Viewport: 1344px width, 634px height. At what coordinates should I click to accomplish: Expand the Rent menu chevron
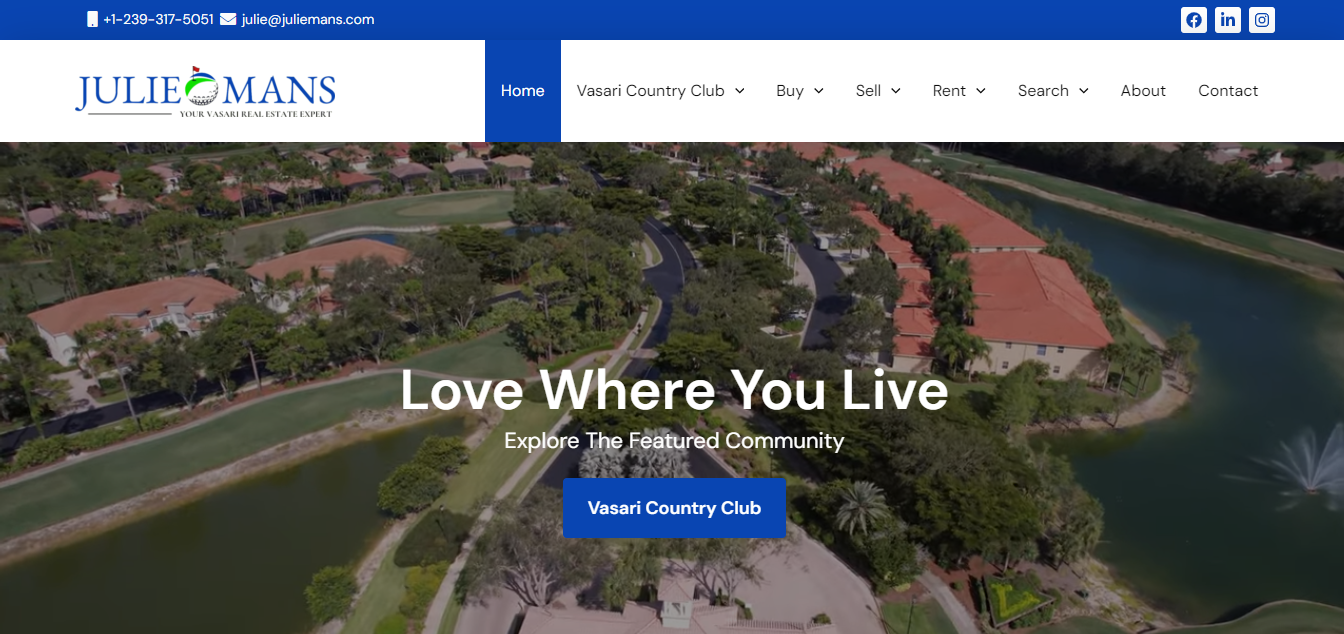click(981, 91)
